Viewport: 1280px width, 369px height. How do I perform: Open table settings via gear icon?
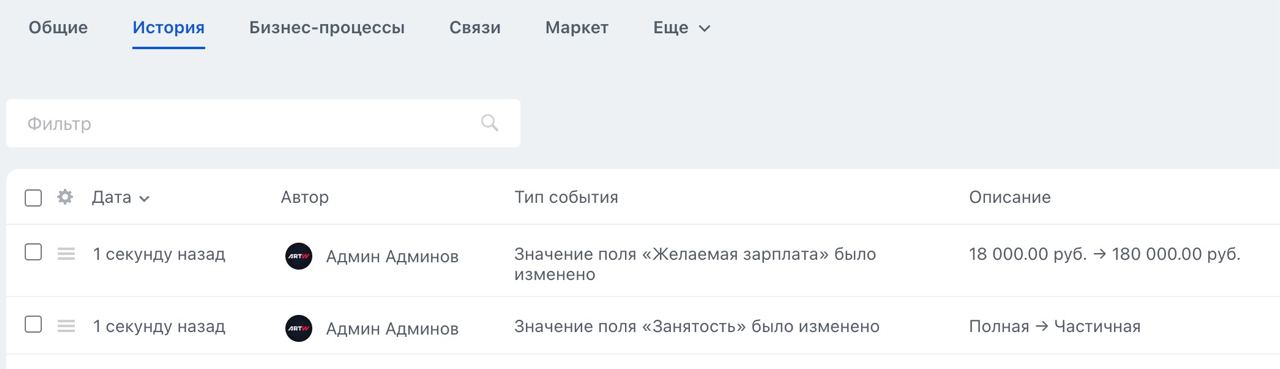coord(65,197)
